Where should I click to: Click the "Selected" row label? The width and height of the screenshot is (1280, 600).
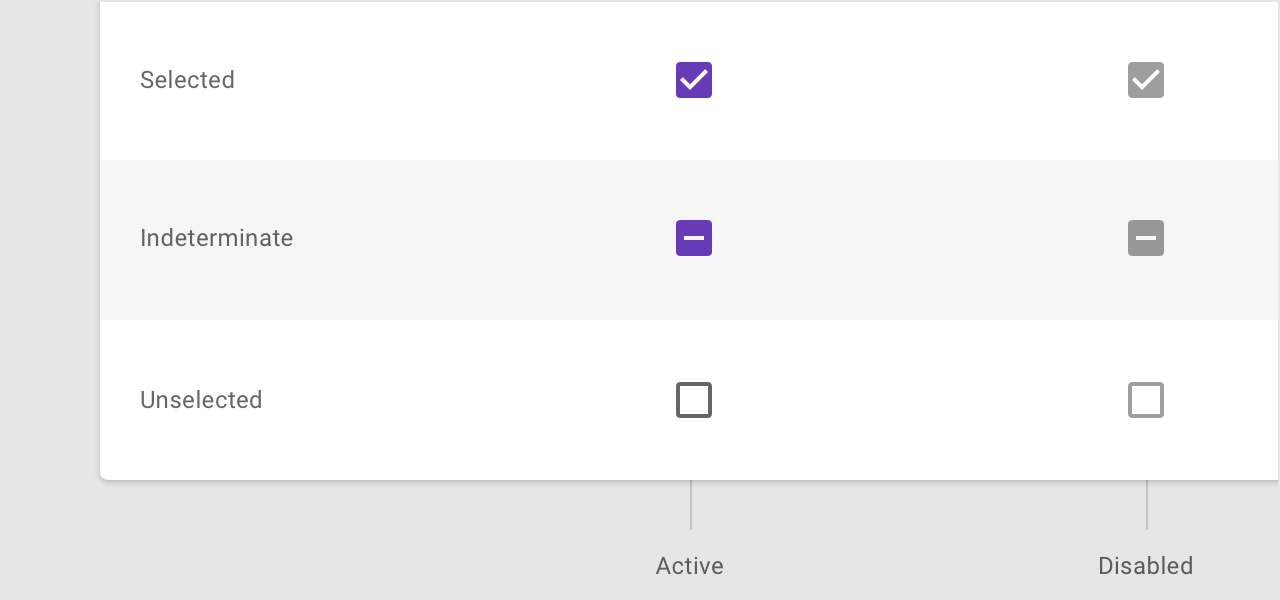click(187, 80)
